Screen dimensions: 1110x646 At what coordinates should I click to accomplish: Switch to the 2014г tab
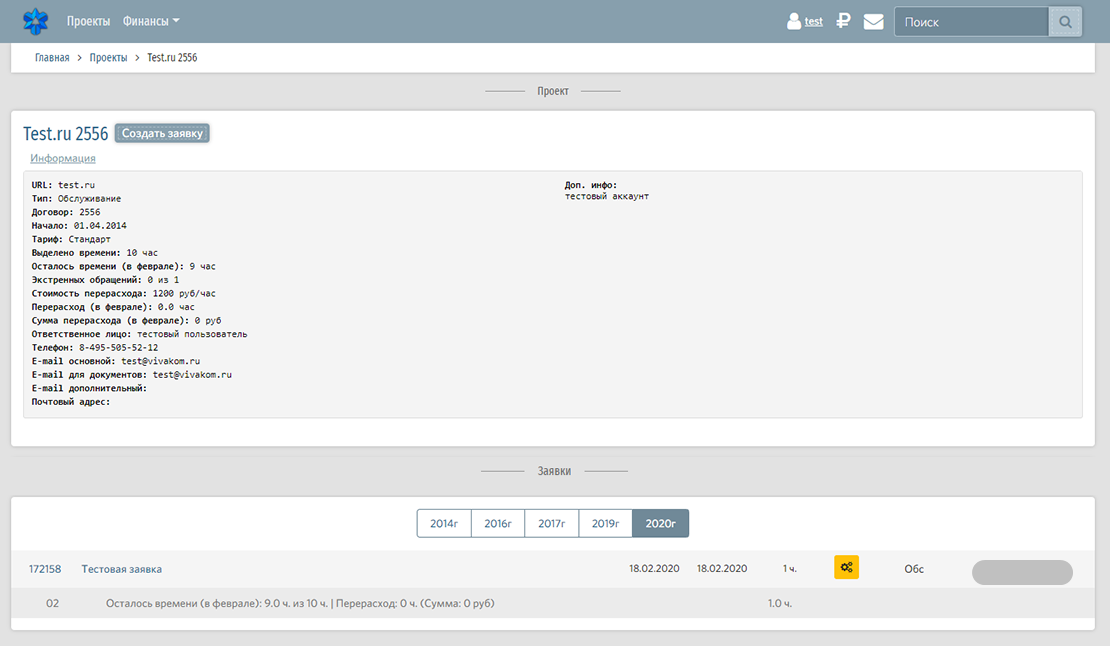pyautogui.click(x=444, y=523)
